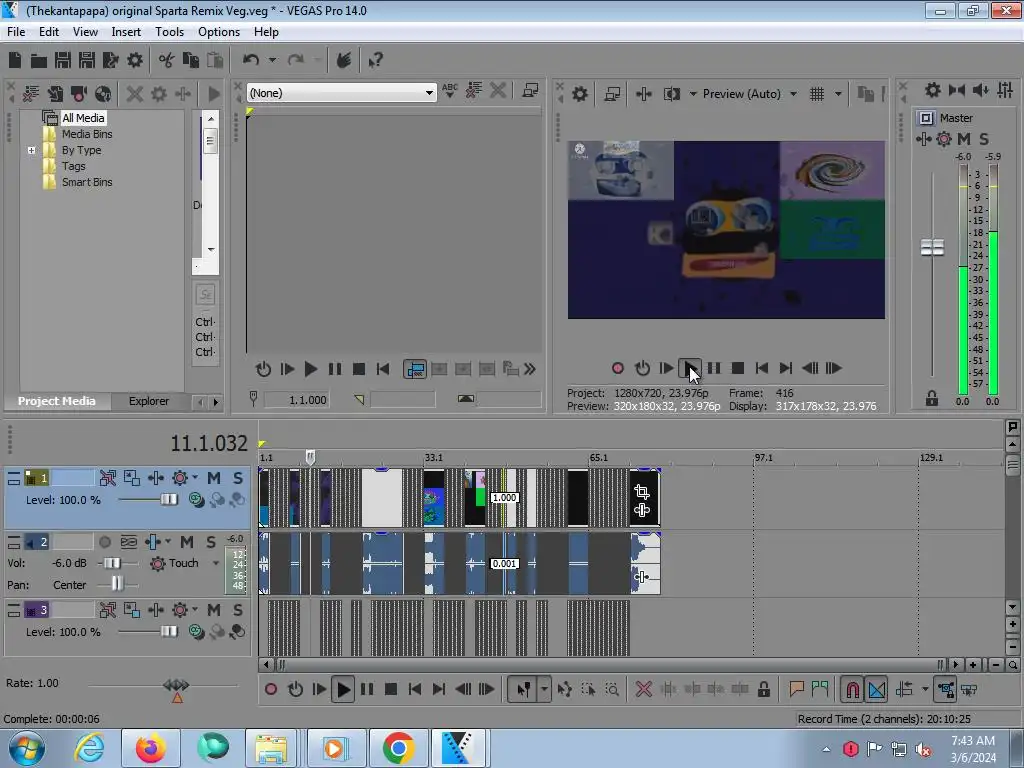Toggle the Split Screen View icon in preview

672,94
